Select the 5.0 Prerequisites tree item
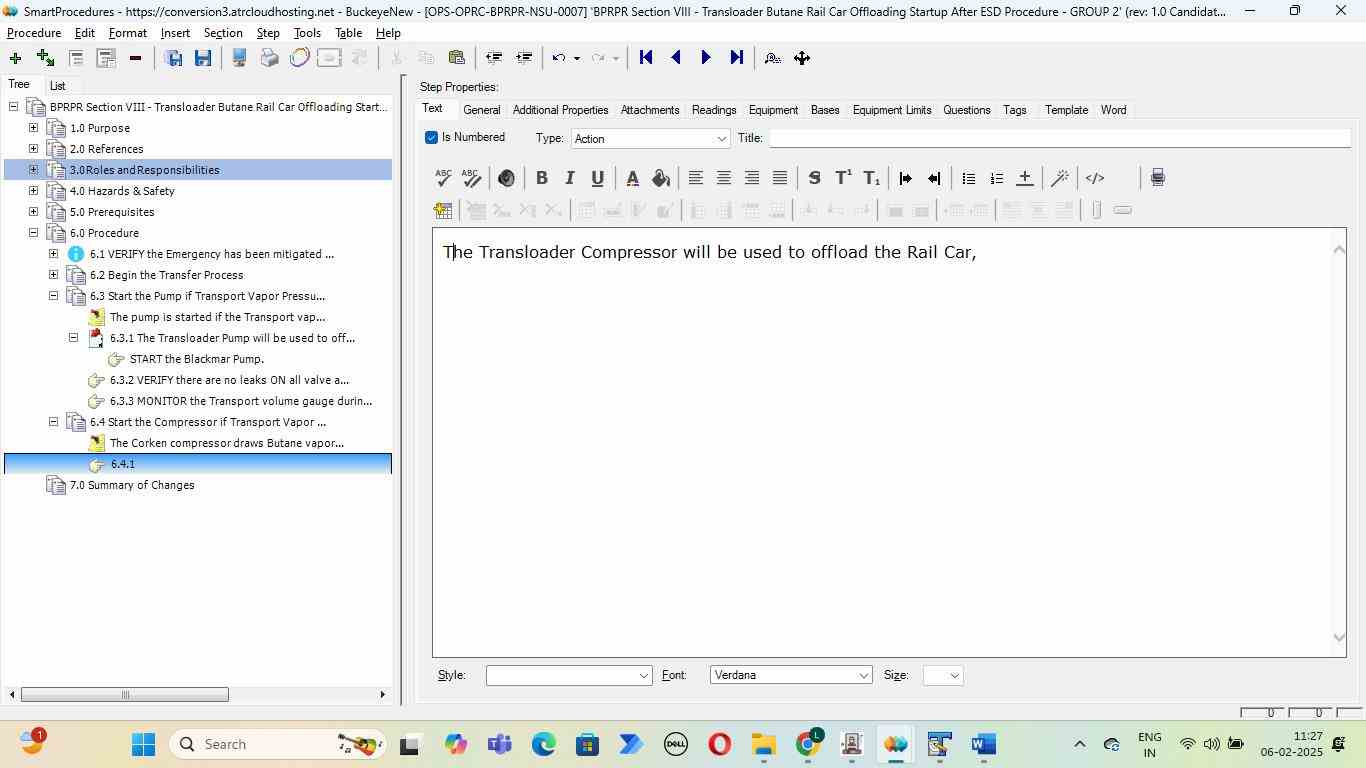The width and height of the screenshot is (1366, 768). click(x=112, y=212)
